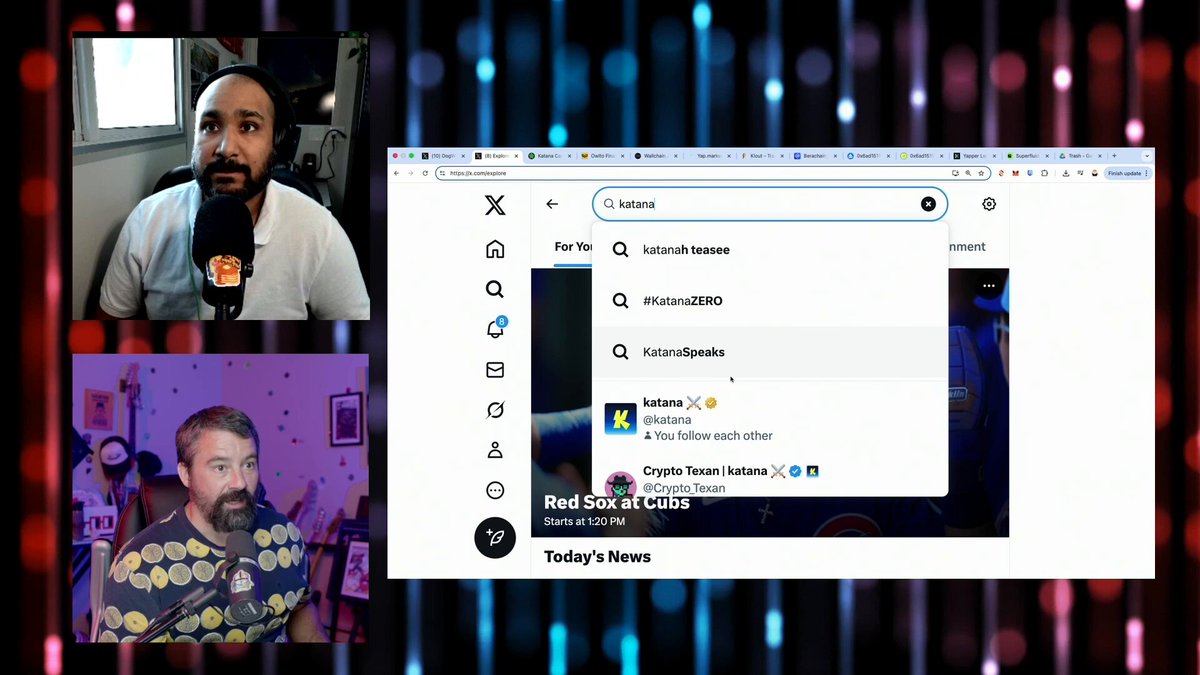
Task: Select suggestion KatanaSpeaks
Action: click(770, 352)
